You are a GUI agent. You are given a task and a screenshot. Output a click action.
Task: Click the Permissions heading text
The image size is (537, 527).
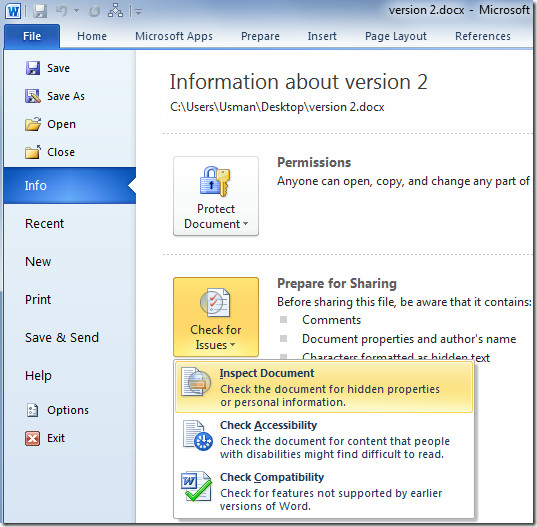tap(314, 163)
